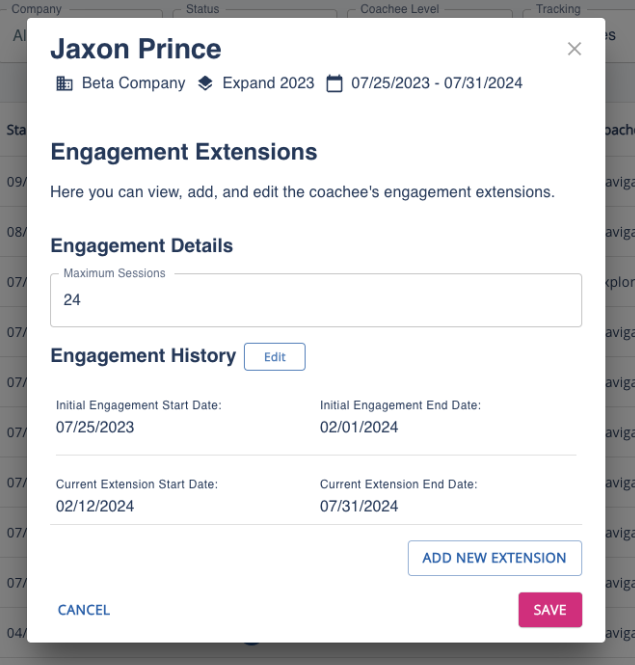Cancel the engagement extension changes
Screen dimensions: 635x665
(x=84, y=610)
